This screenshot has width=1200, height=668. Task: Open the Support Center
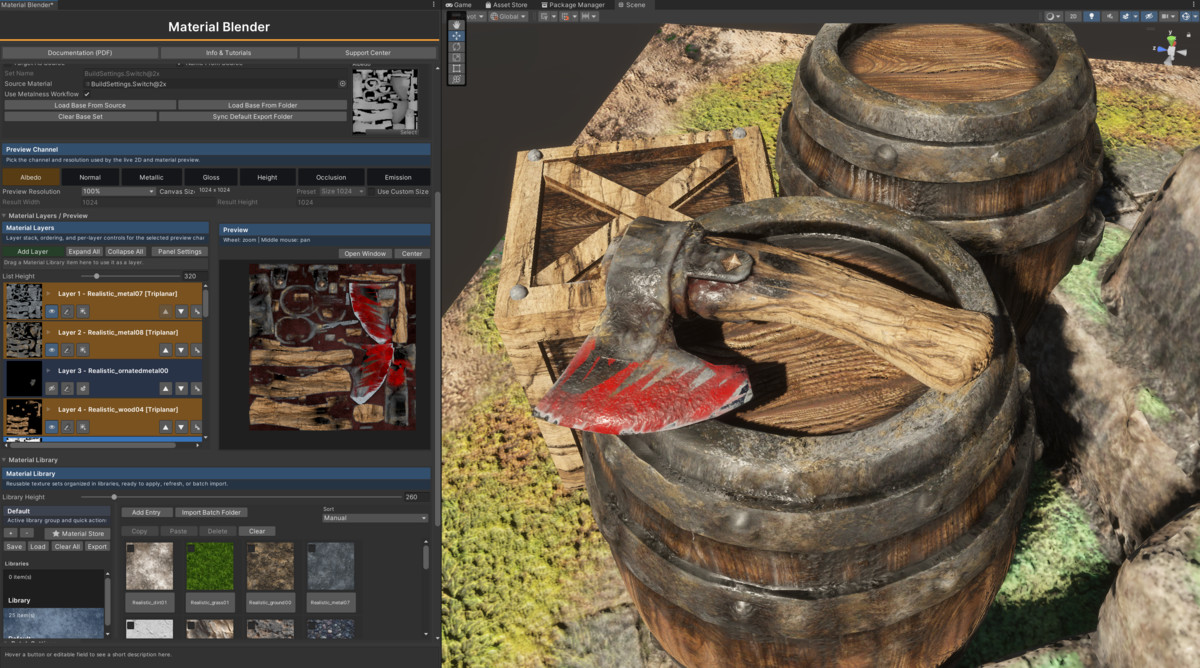368,52
